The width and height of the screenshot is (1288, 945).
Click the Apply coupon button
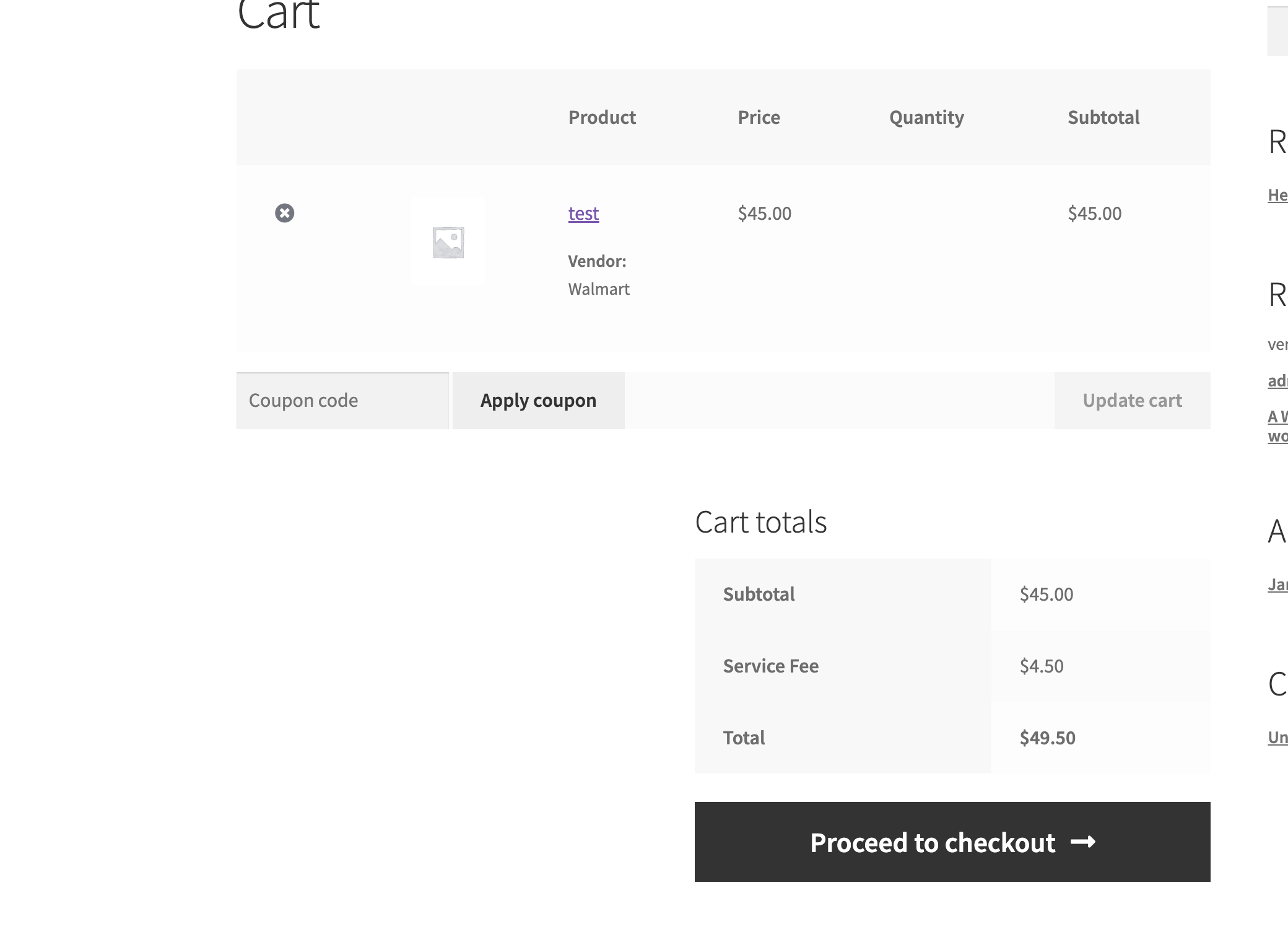(x=539, y=401)
